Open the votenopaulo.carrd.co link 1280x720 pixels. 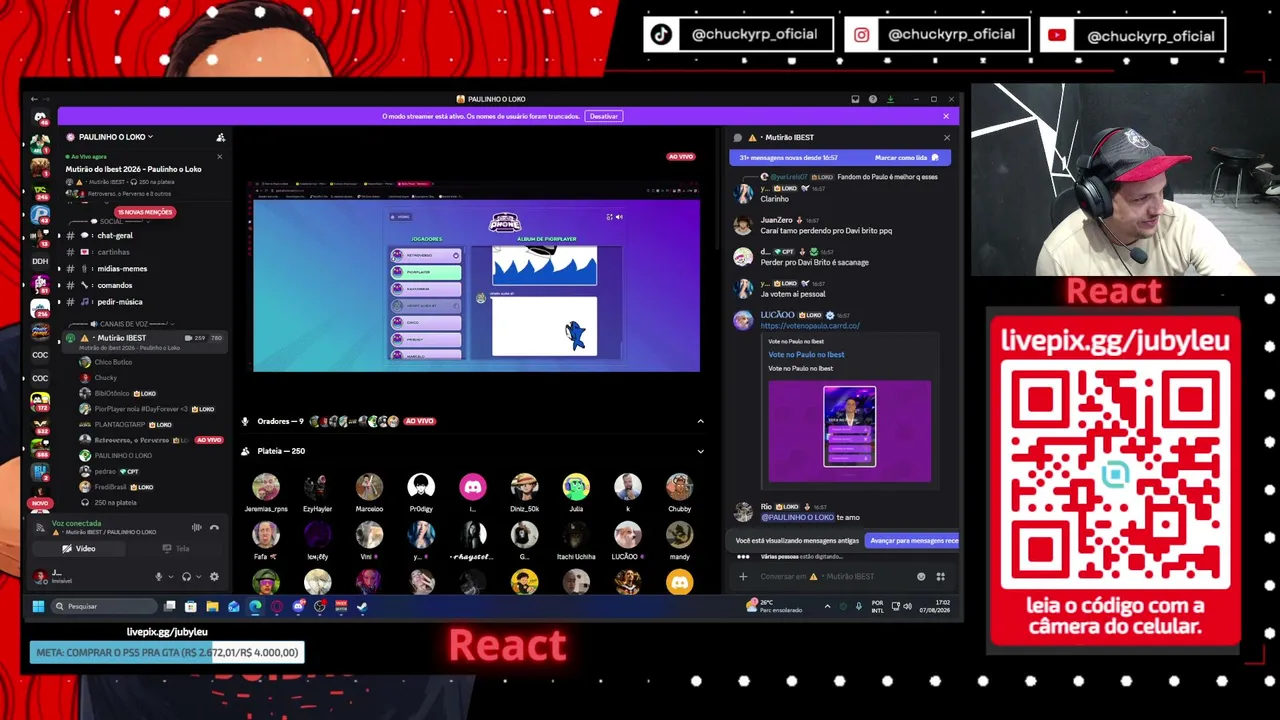tap(810, 326)
